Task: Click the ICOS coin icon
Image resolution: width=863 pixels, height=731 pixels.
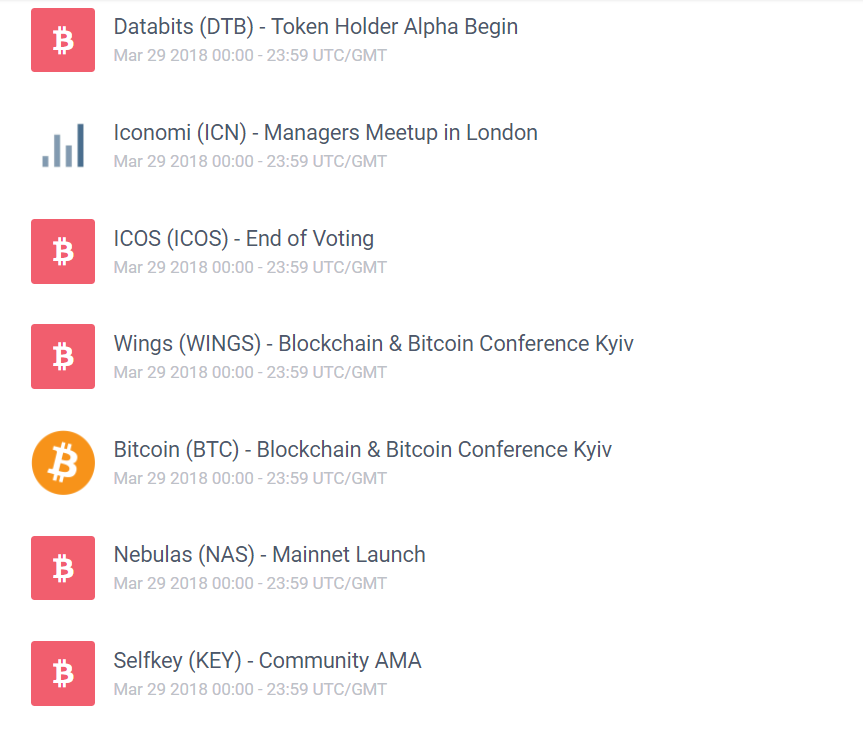Action: tap(63, 251)
